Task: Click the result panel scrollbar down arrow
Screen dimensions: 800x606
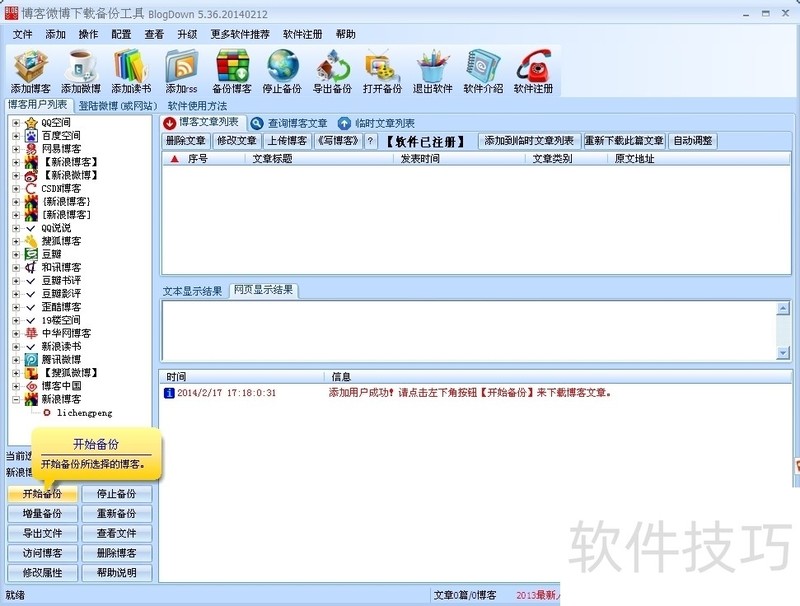Action: coord(783,353)
